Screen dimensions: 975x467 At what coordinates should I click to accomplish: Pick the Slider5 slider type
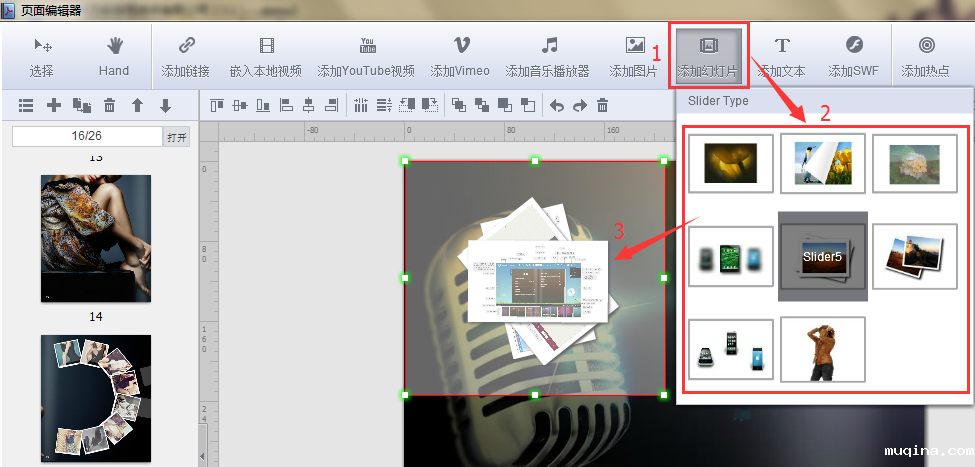[823, 256]
